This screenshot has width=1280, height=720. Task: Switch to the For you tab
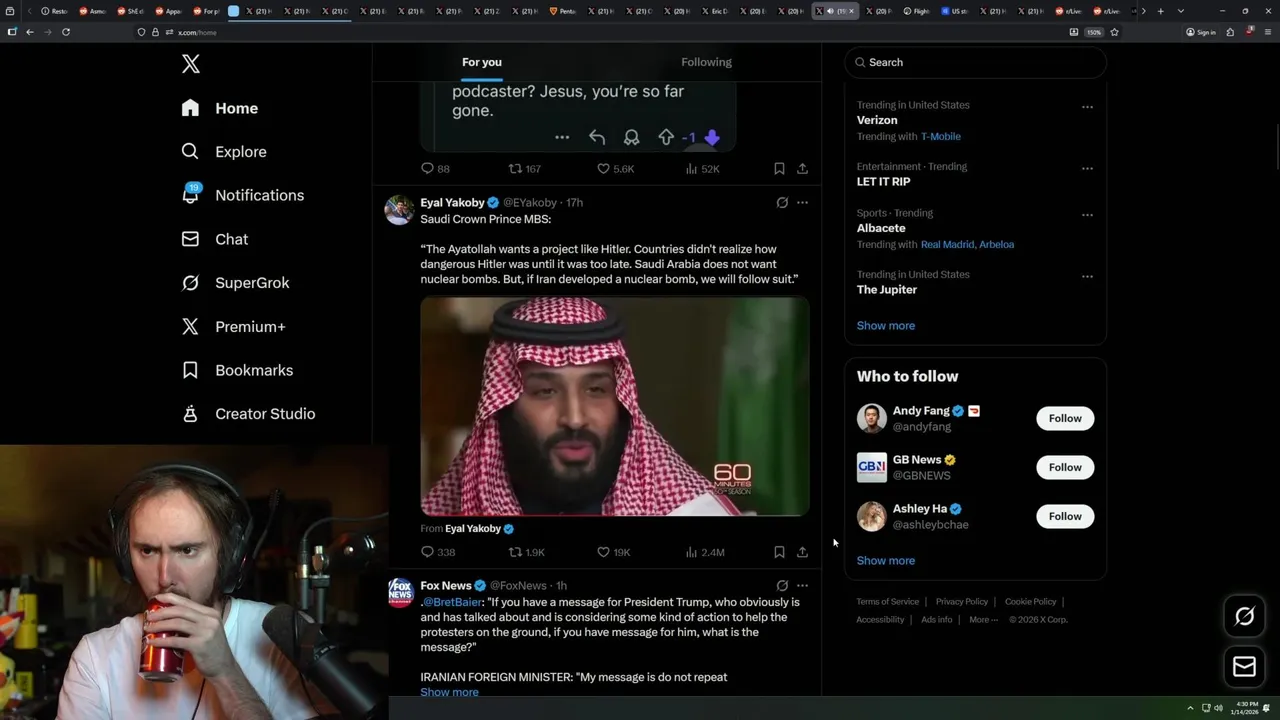(x=482, y=62)
